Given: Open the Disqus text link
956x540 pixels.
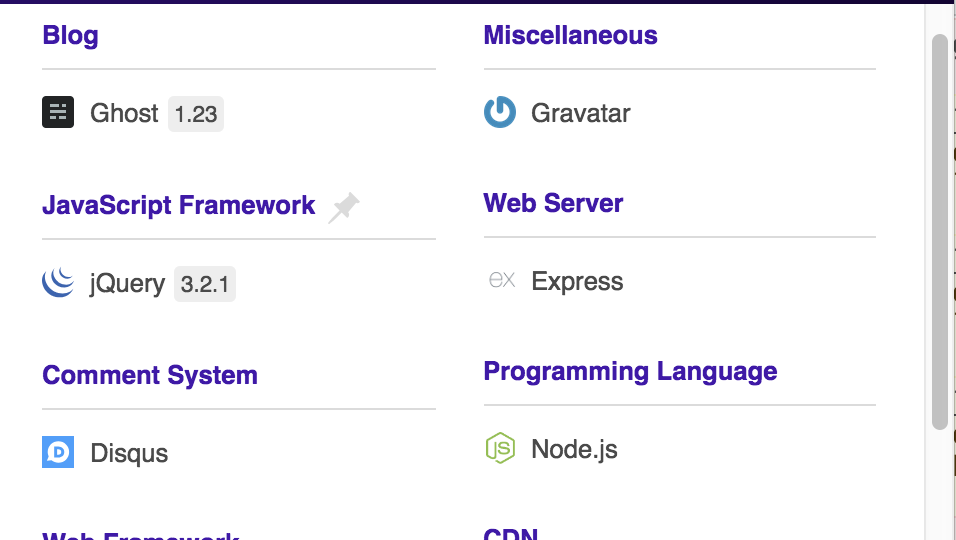Looking at the screenshot, I should pos(129,454).
